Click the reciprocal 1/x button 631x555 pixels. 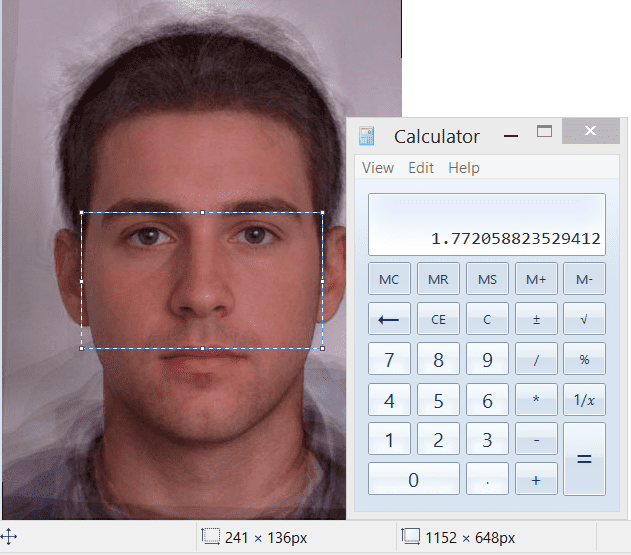point(584,400)
